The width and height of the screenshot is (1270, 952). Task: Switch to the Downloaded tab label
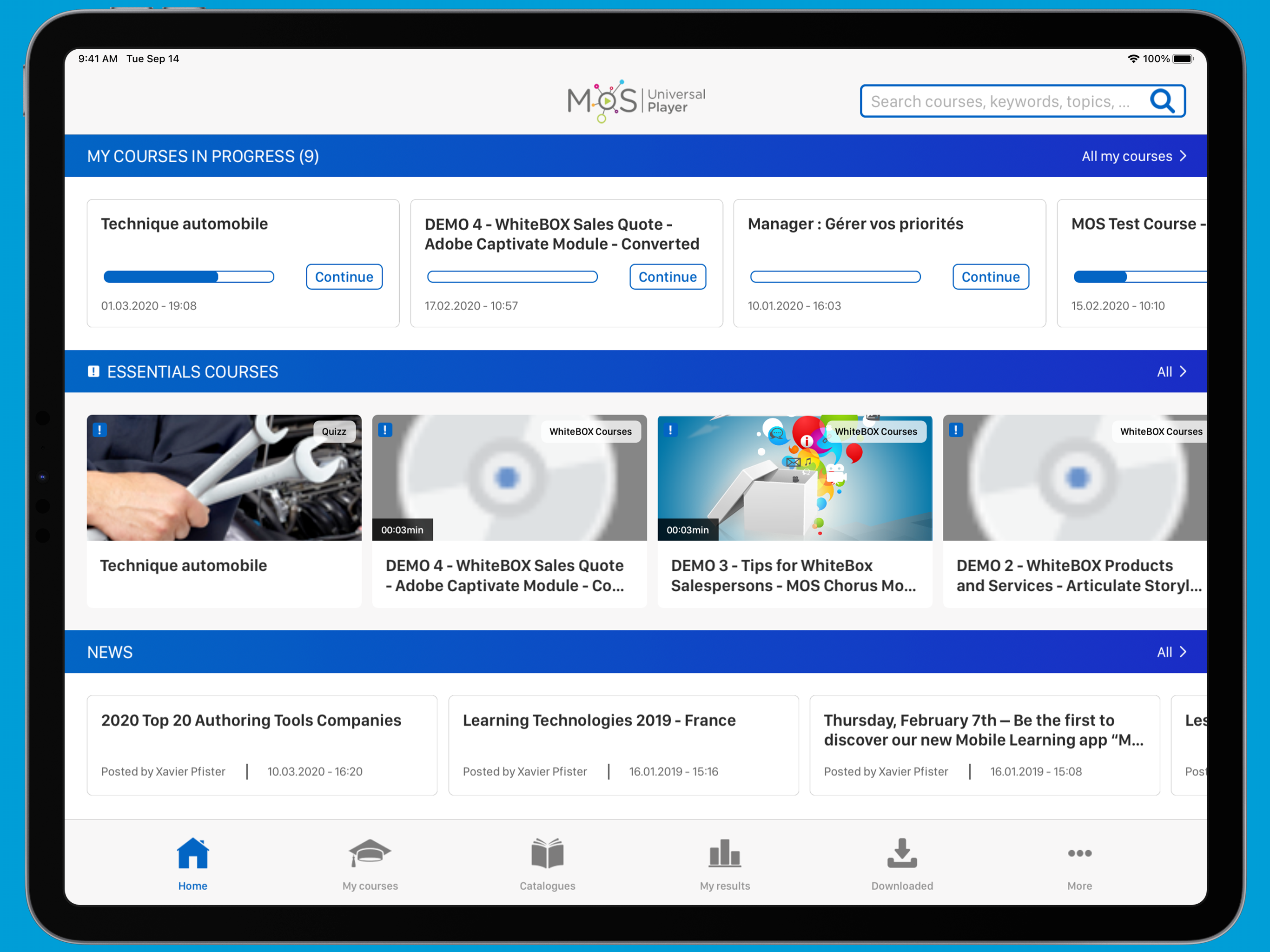click(902, 886)
